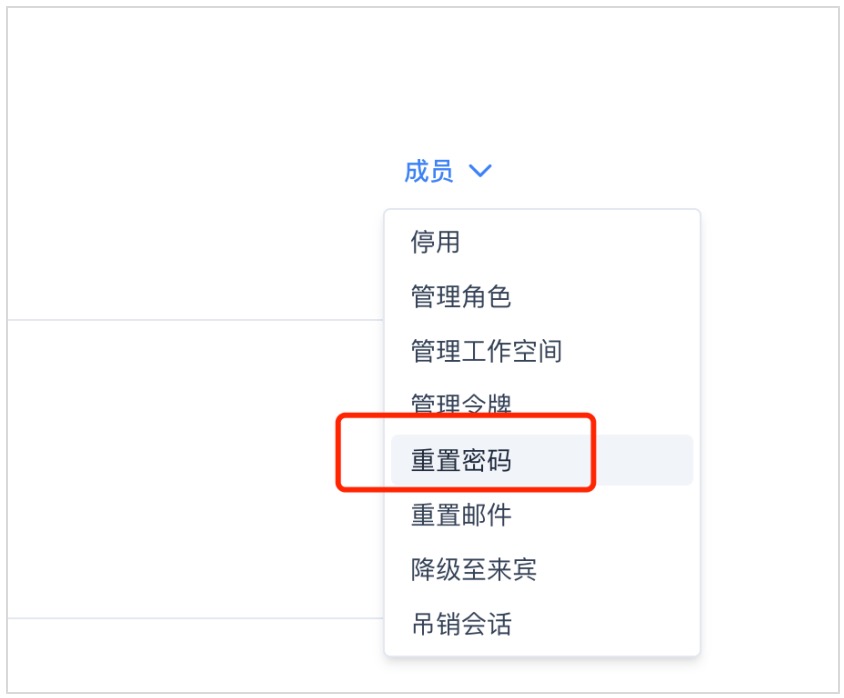Open token management via 管理令牌
This screenshot has width=844, height=698.
[461, 405]
